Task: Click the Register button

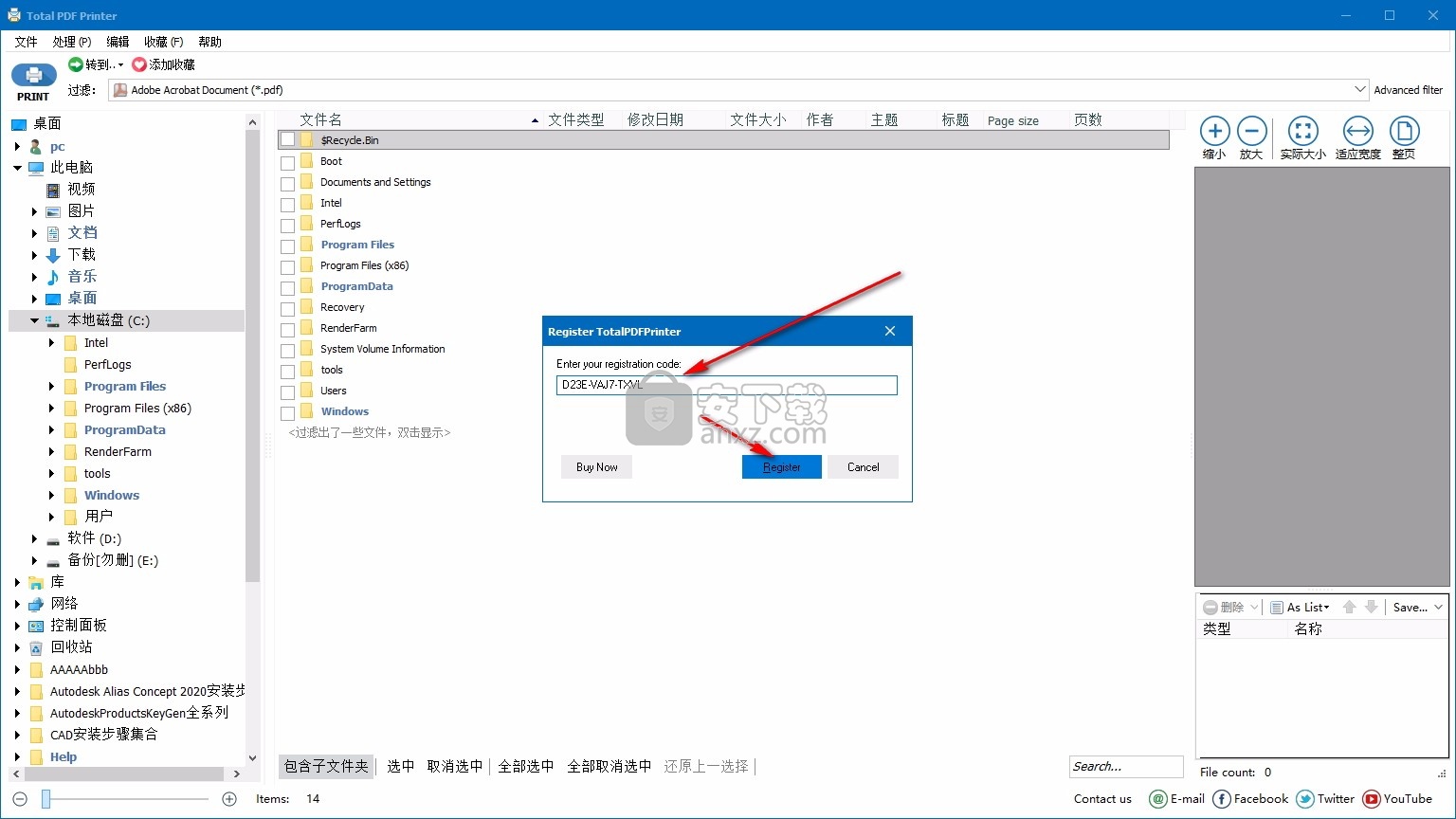Action: click(x=782, y=467)
